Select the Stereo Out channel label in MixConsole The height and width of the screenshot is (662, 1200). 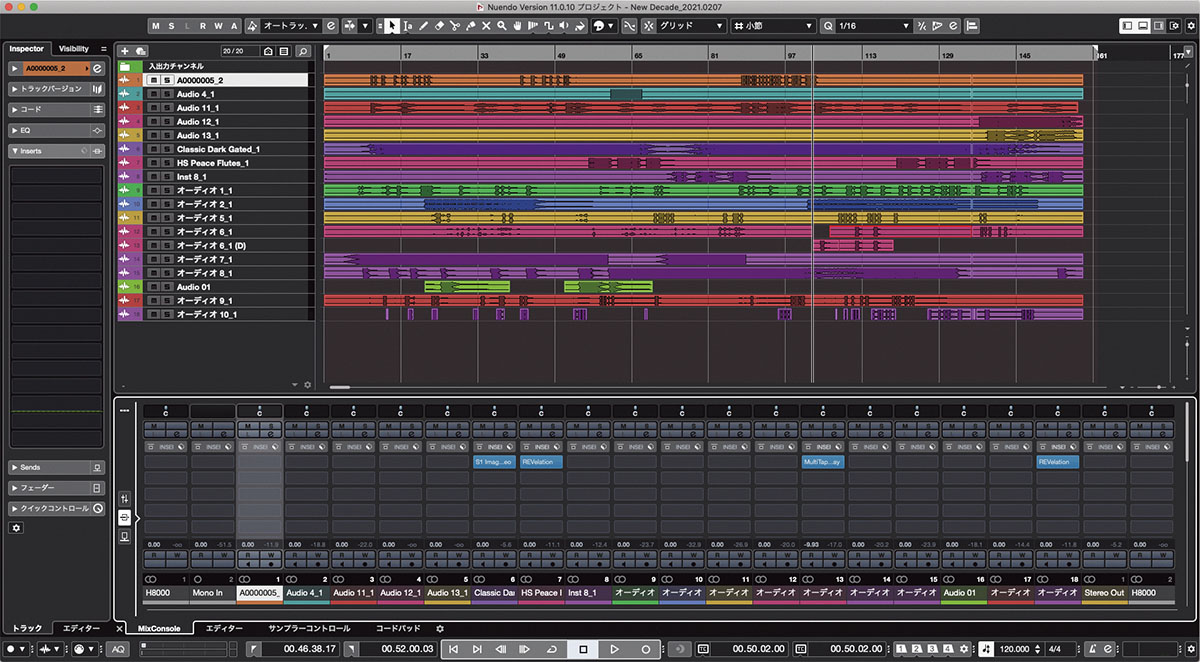tap(1105, 593)
